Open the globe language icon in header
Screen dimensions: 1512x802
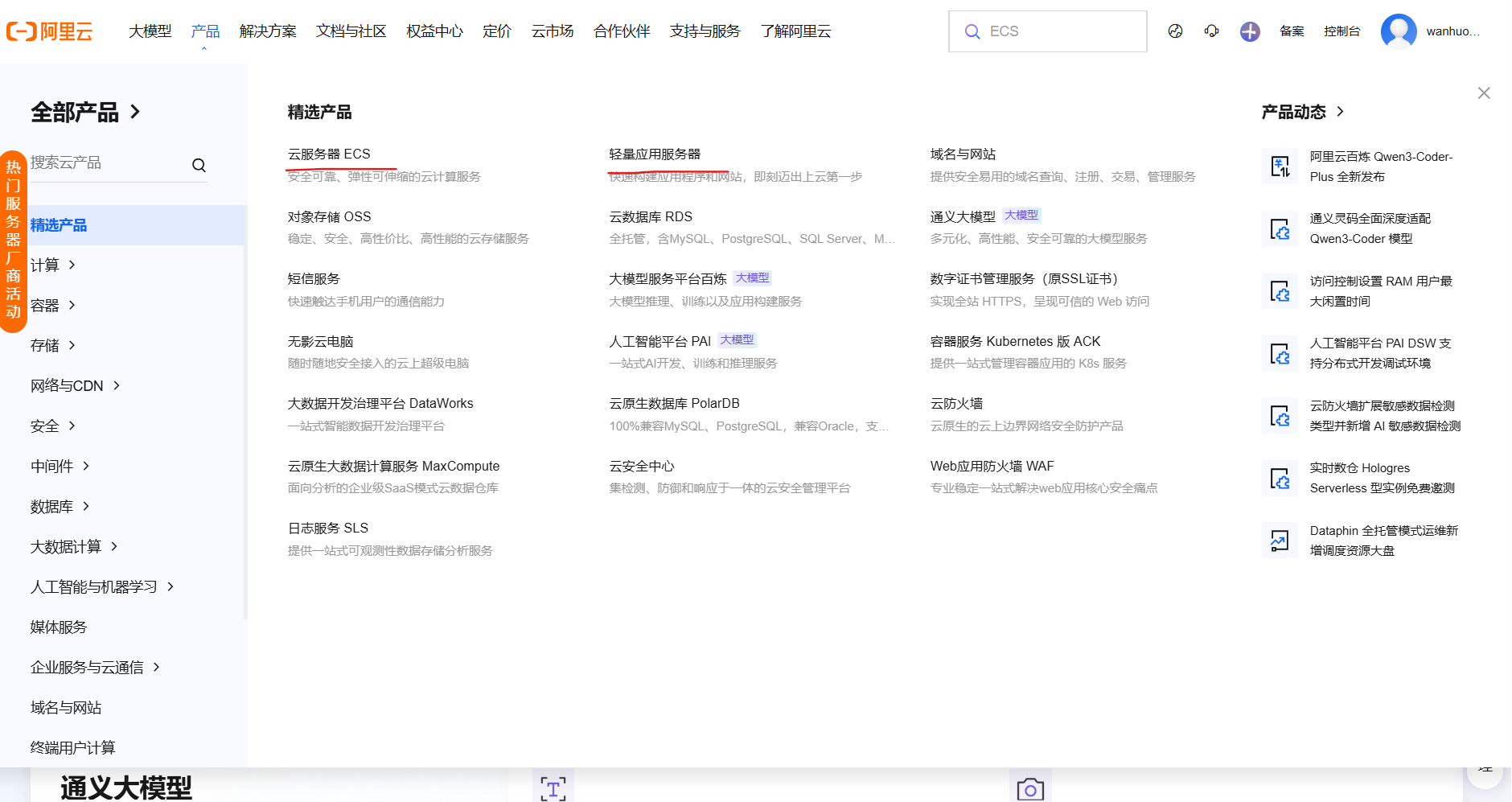(1175, 31)
